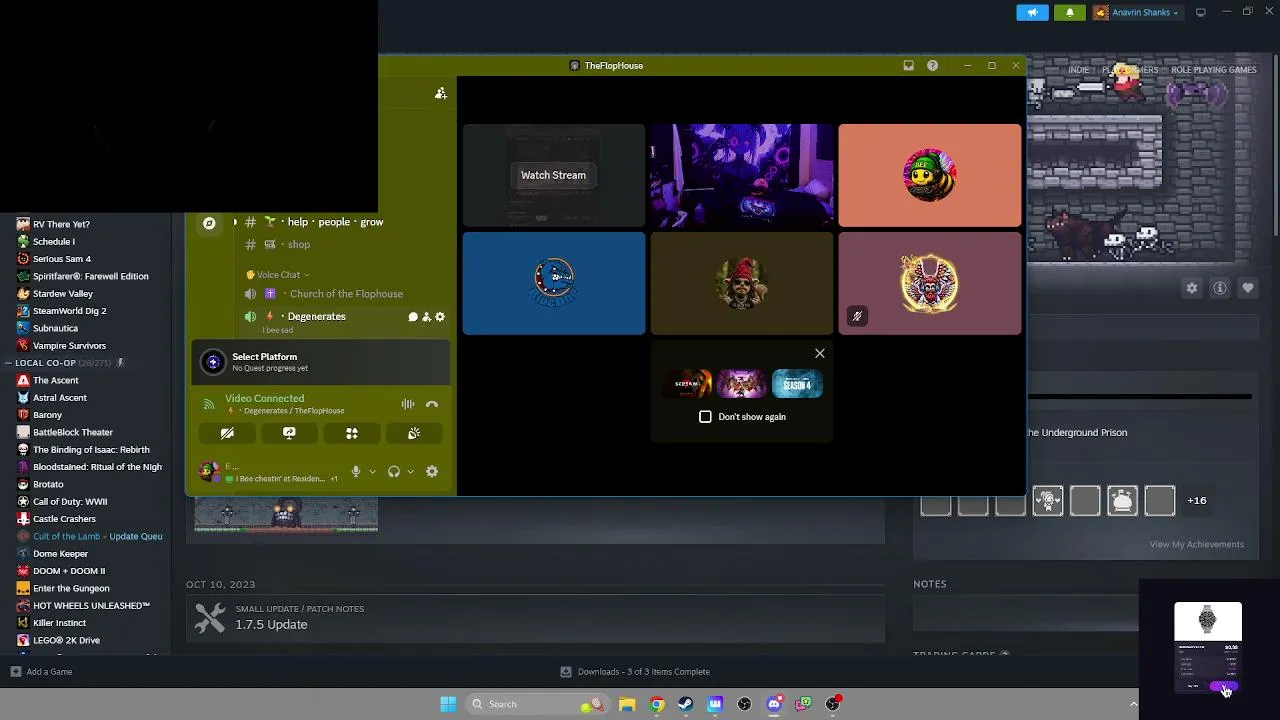1280x720 pixels.
Task: Click the bearded gnome avatar participant tile
Action: point(741,283)
